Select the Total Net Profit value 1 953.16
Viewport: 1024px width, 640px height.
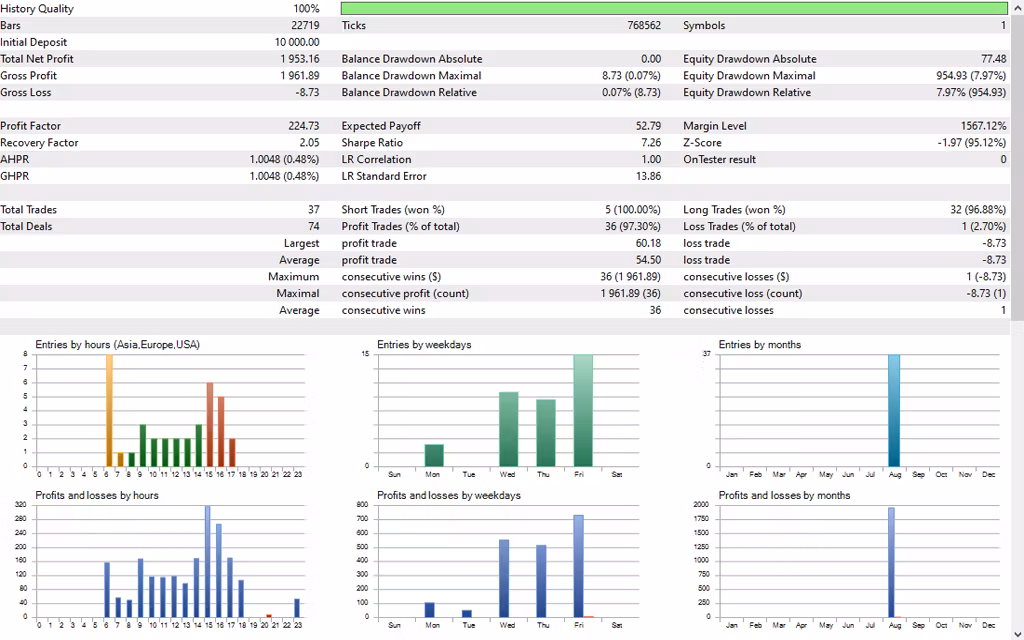tap(300, 59)
